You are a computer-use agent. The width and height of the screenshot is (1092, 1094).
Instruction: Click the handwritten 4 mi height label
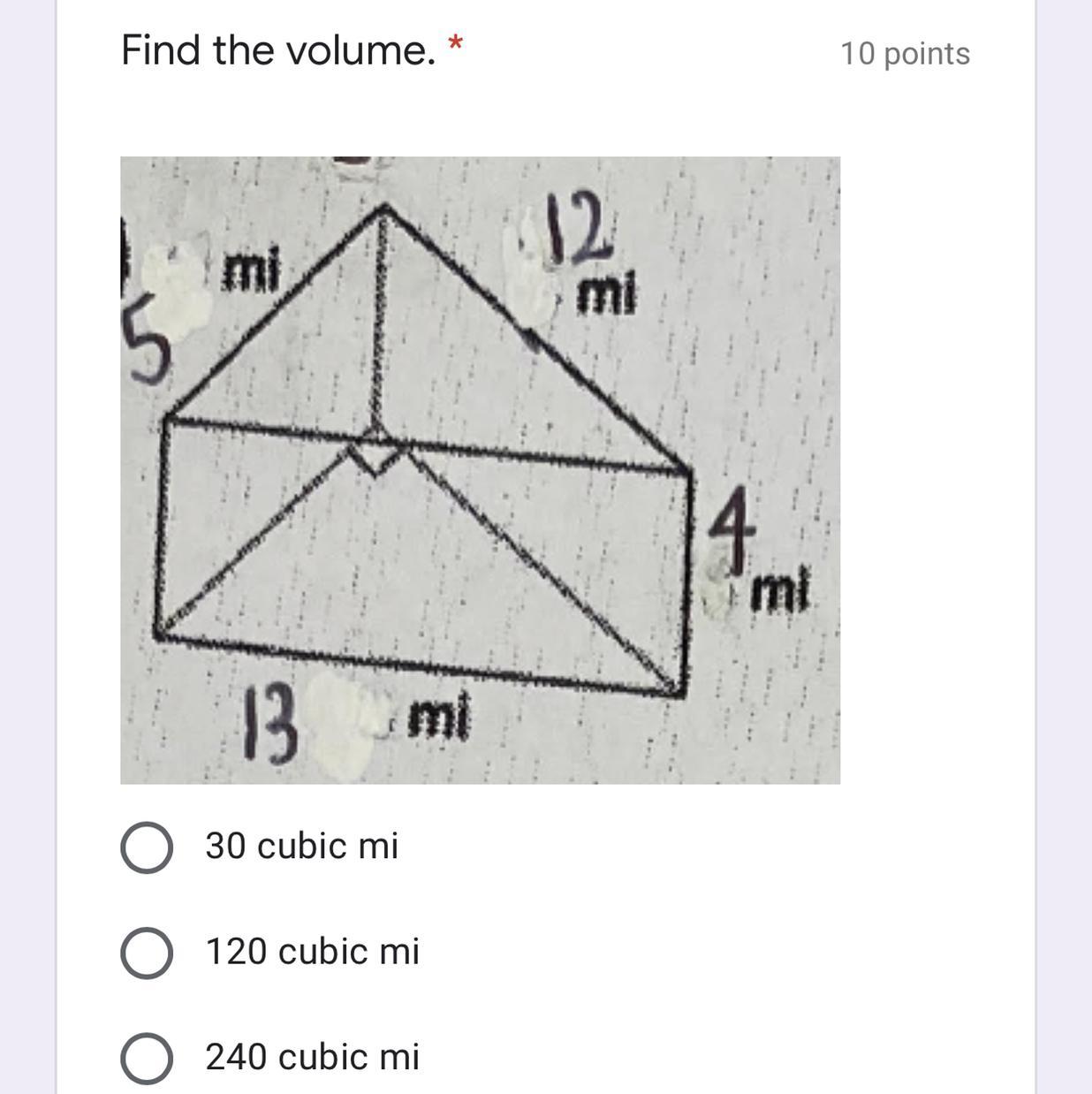point(758,554)
